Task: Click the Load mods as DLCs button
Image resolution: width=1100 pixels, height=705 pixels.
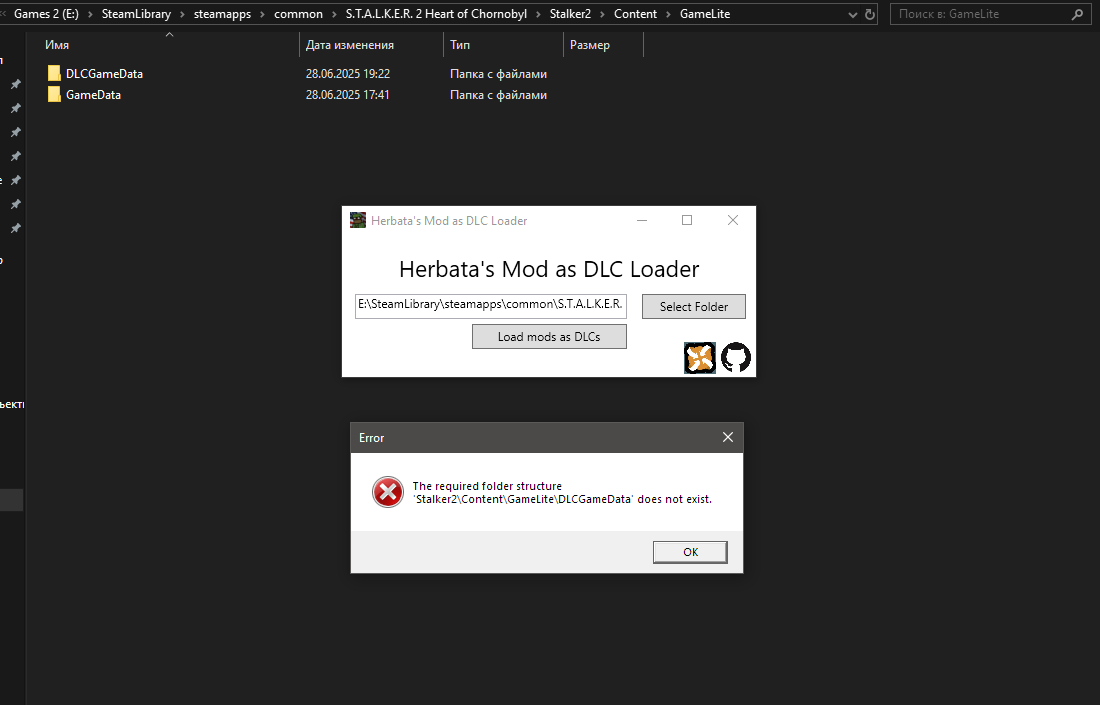Action: (x=549, y=337)
